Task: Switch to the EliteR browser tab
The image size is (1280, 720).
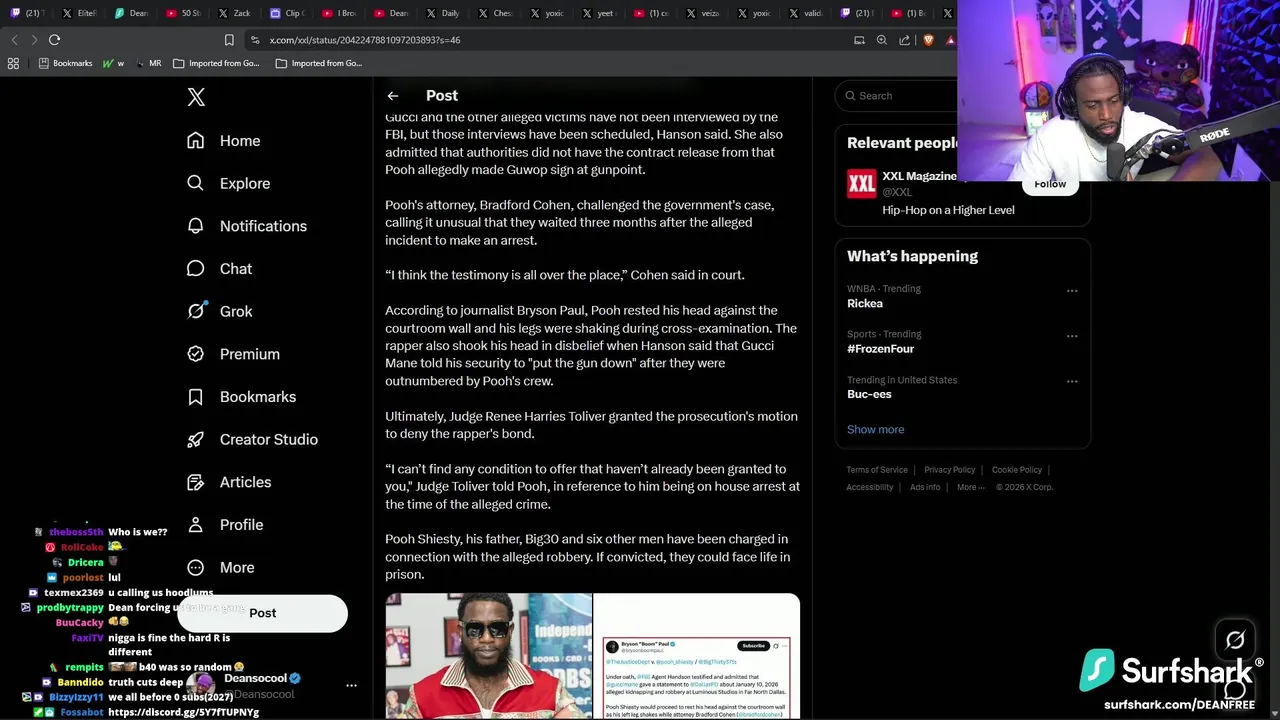Action: [x=80, y=13]
